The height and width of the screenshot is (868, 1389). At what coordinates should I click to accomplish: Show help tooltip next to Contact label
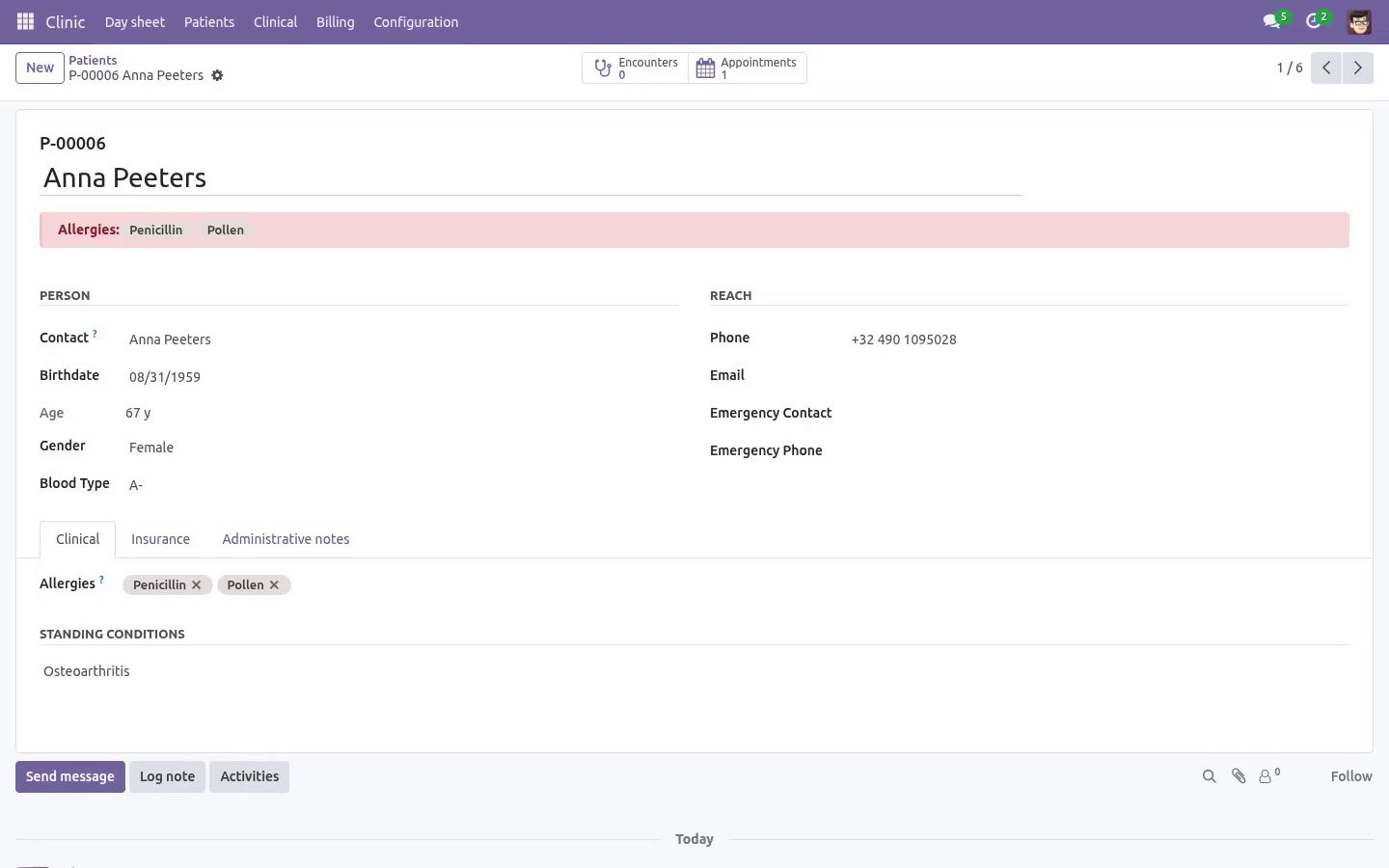[x=95, y=334]
